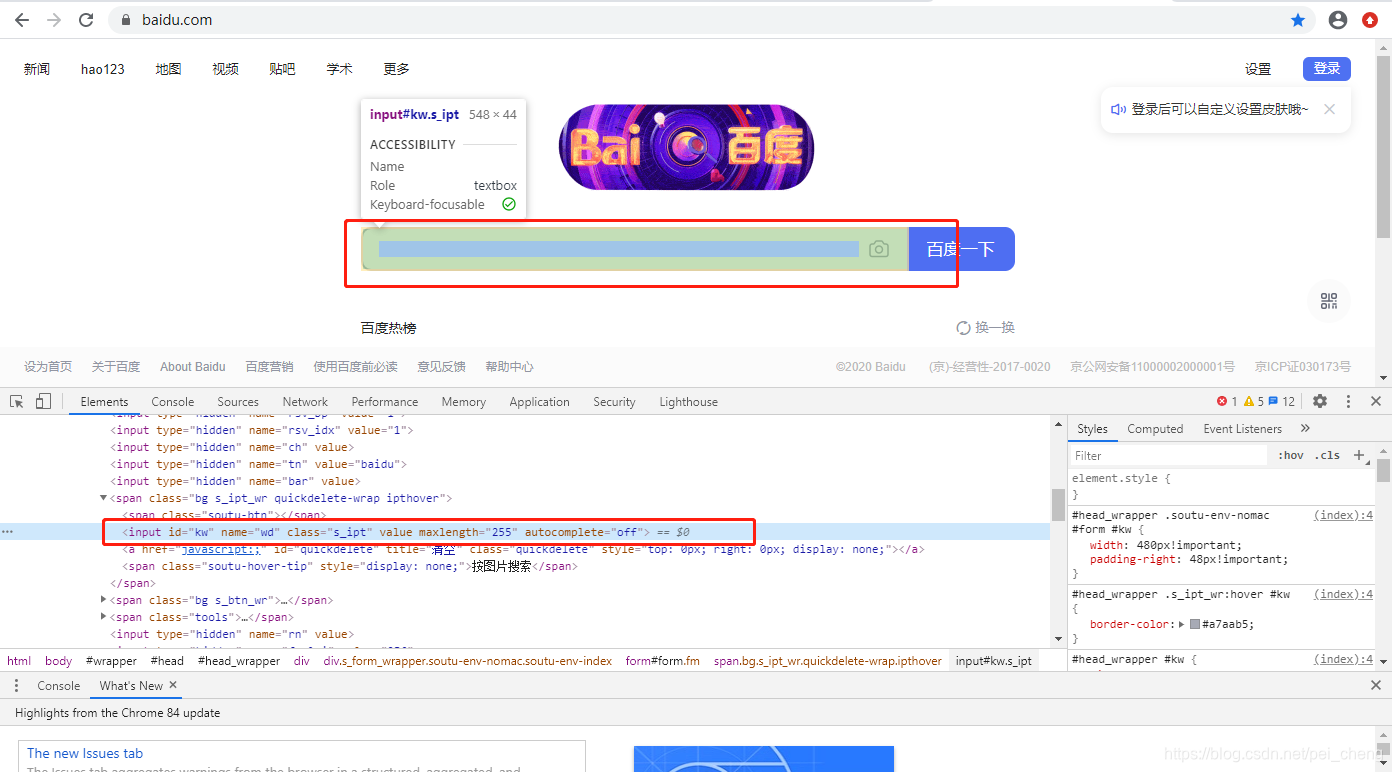Open The new Issues tab link
The height and width of the screenshot is (772, 1392).
85,753
